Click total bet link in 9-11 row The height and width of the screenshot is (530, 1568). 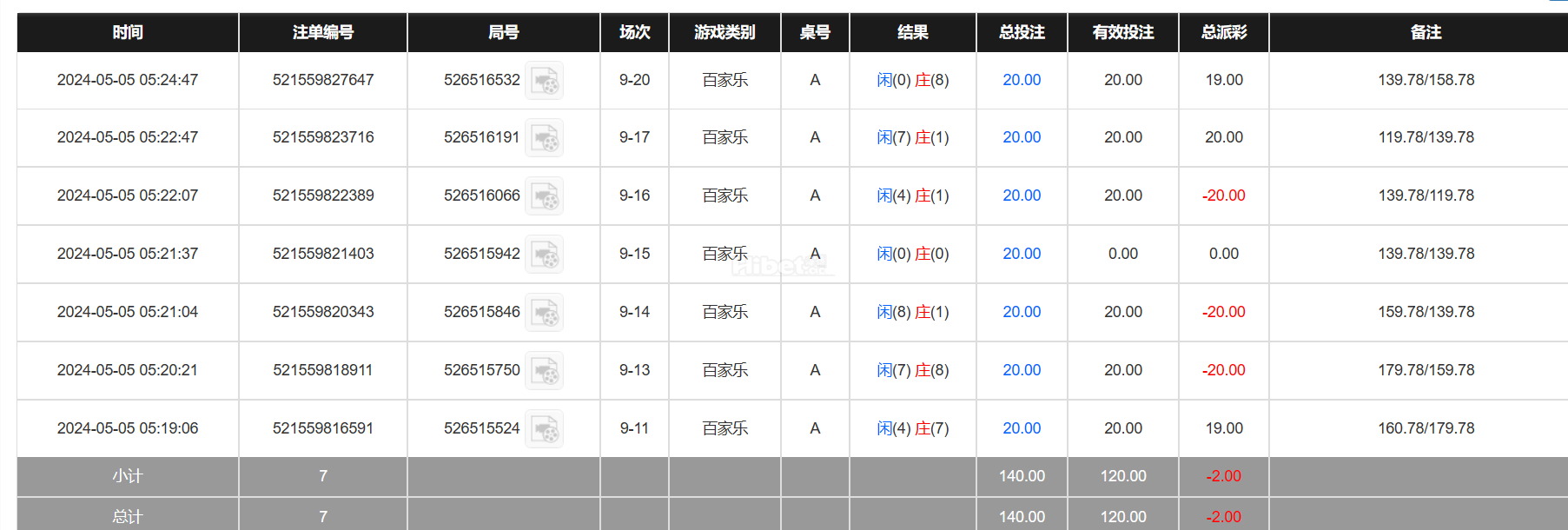pyautogui.click(x=1022, y=428)
